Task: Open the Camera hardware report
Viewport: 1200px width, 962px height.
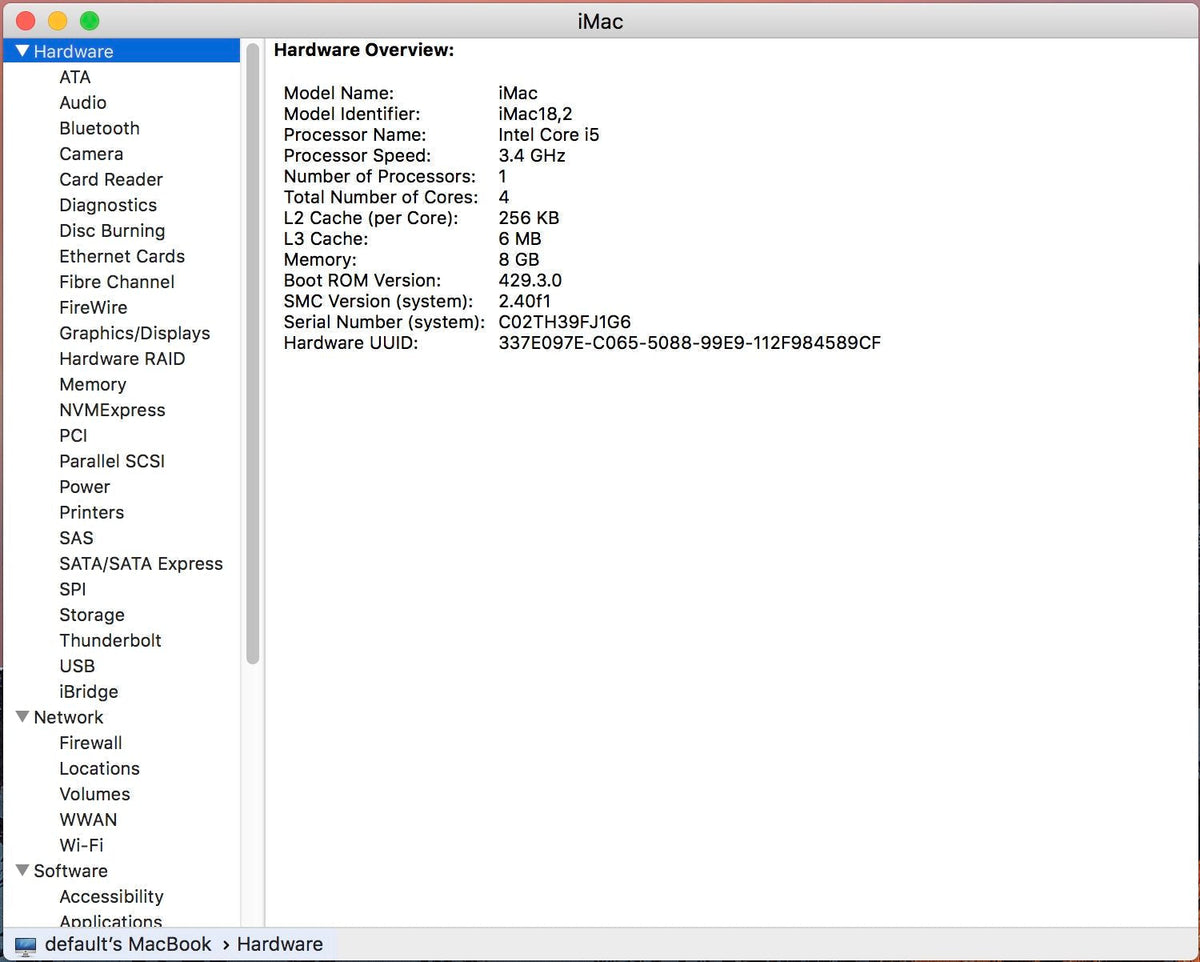Action: coord(91,154)
